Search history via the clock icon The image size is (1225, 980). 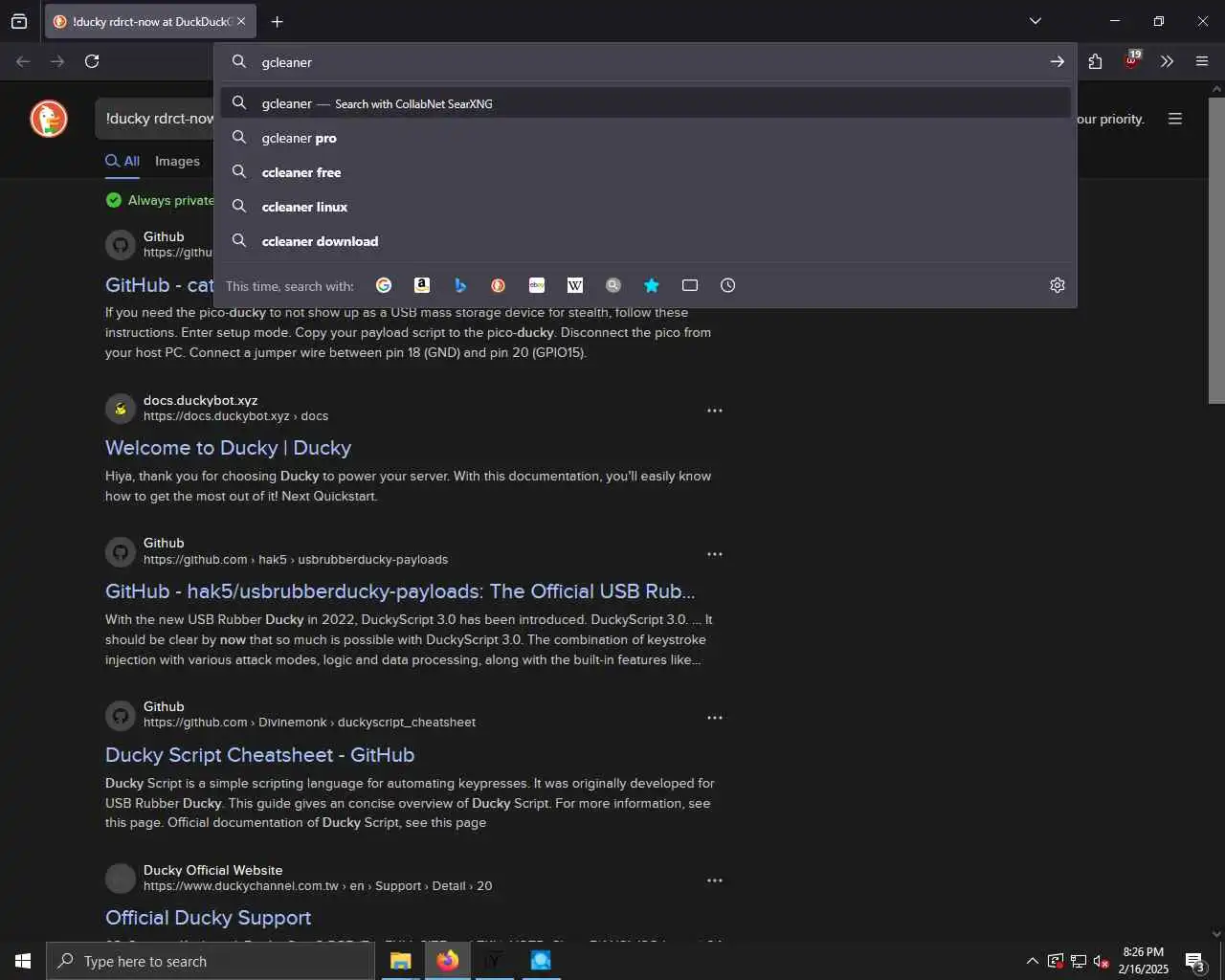[x=728, y=285]
